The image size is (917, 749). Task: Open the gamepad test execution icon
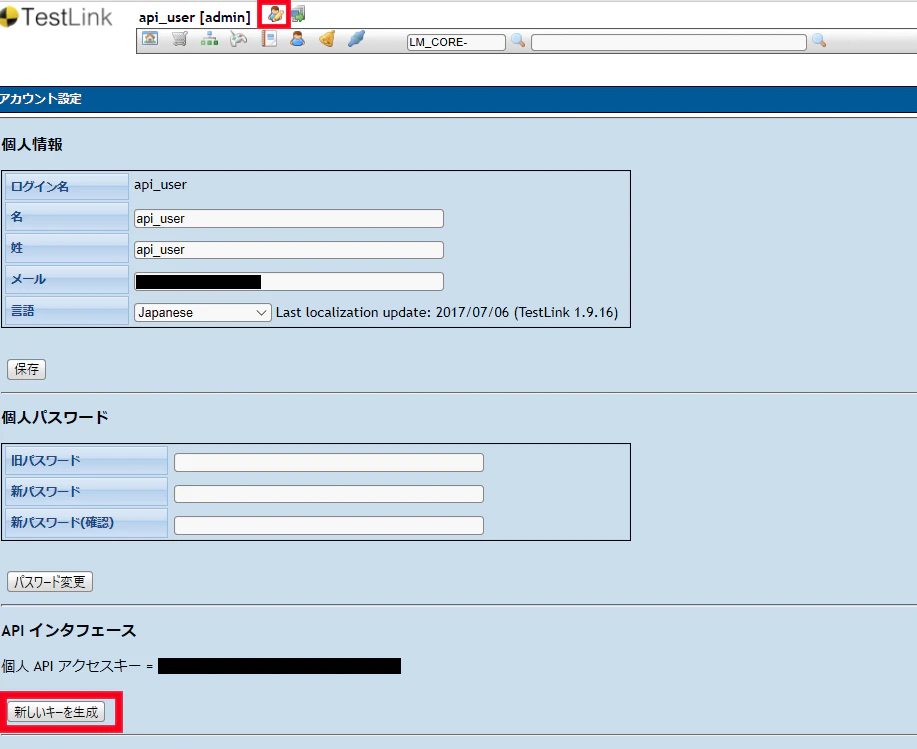click(x=239, y=39)
